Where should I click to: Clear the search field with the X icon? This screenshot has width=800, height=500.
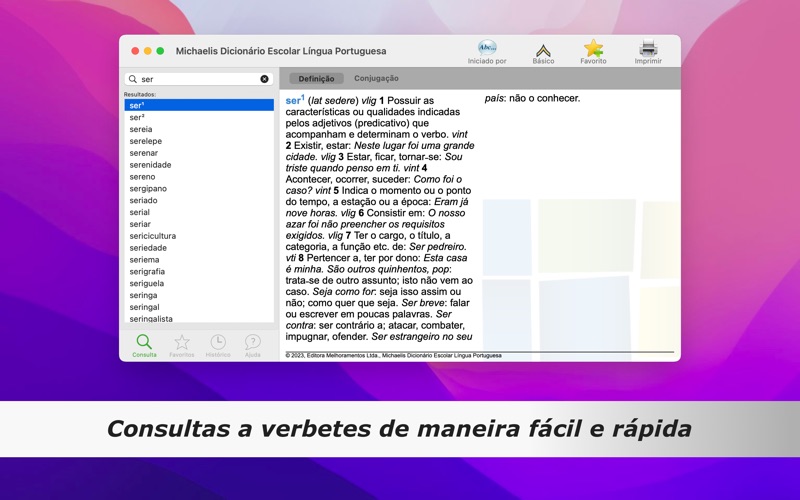[x=264, y=79]
